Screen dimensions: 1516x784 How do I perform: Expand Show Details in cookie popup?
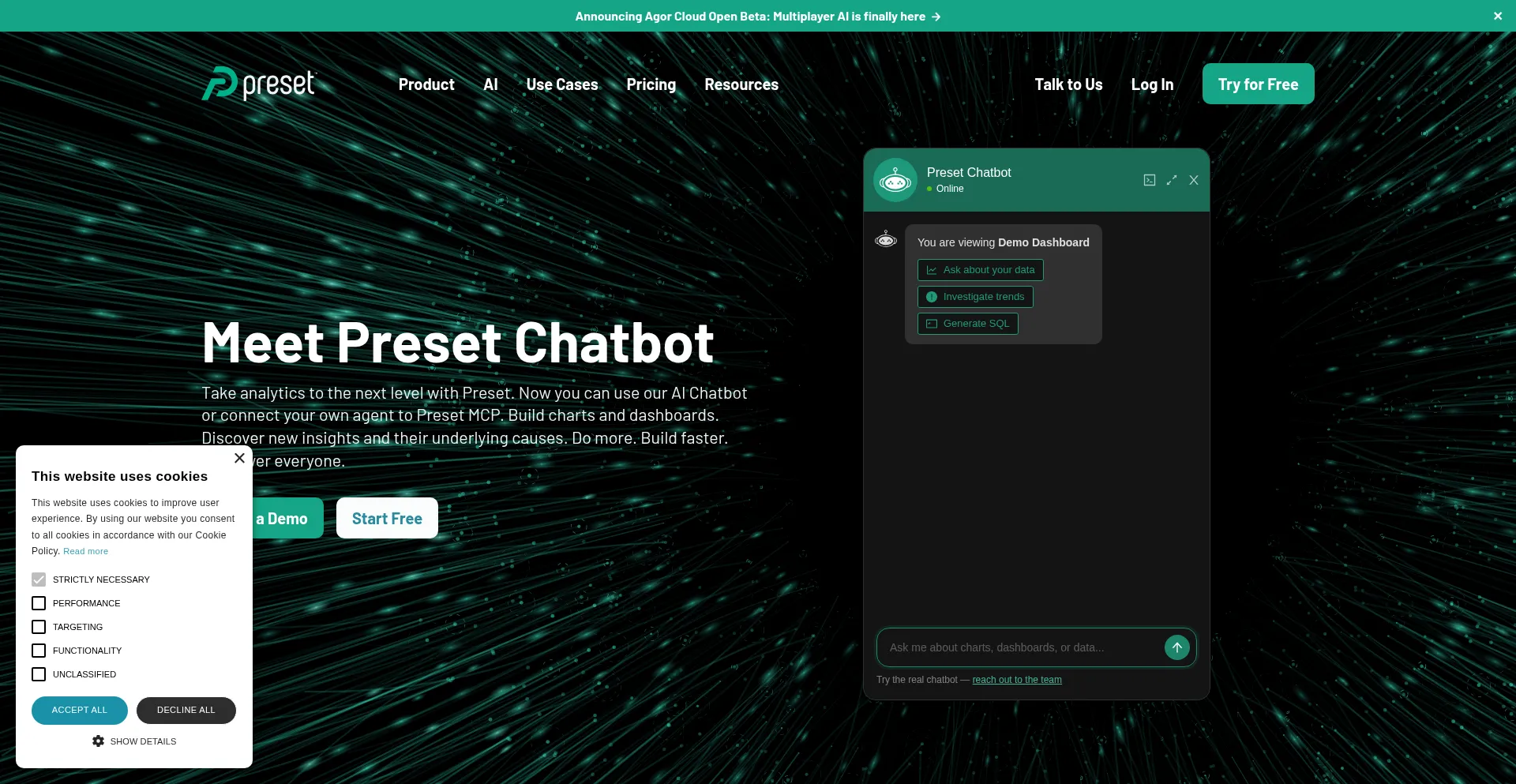pos(134,741)
